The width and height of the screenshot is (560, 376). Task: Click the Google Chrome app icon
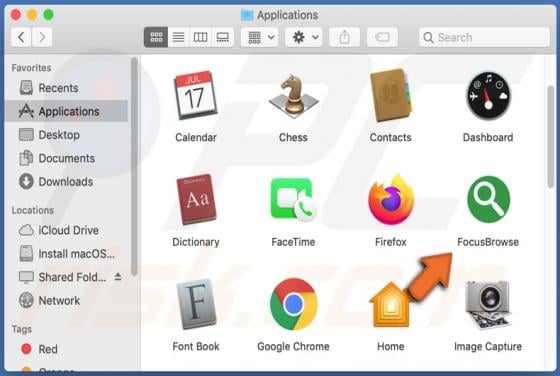(x=293, y=304)
